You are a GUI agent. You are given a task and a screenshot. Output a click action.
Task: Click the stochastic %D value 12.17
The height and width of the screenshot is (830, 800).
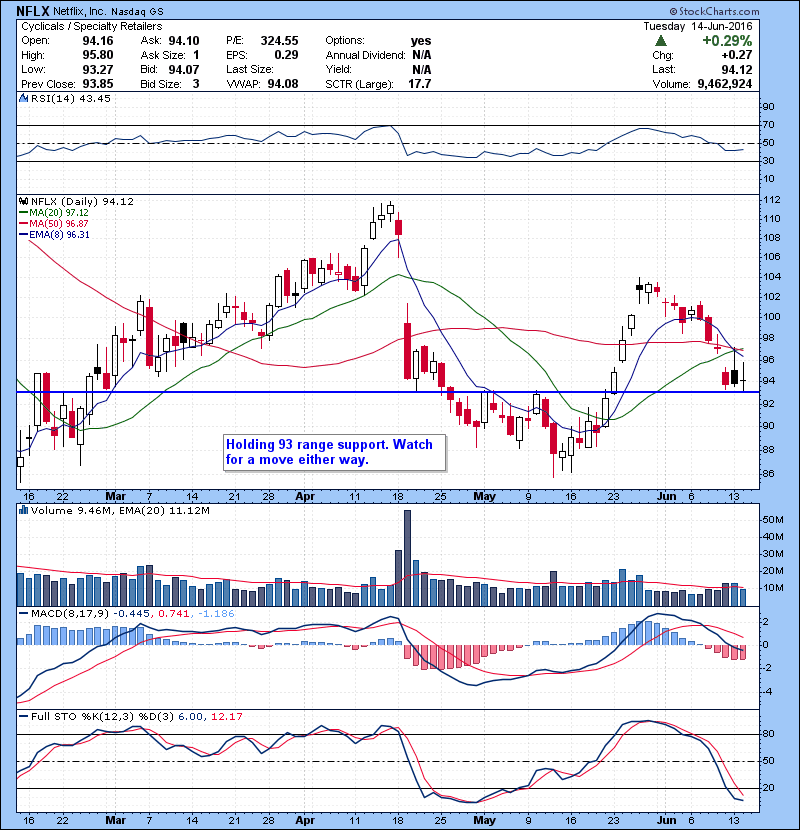pos(227,717)
